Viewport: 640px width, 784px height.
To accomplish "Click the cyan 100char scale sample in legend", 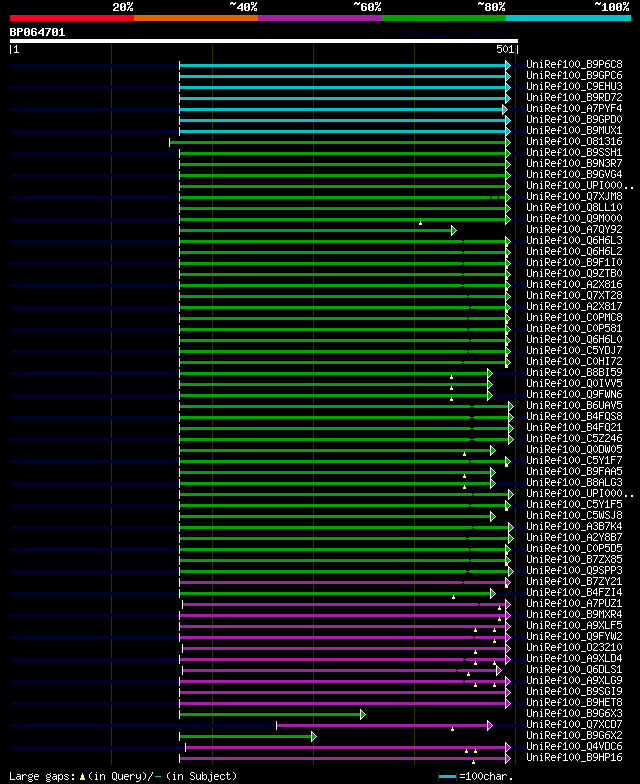I will pyautogui.click(x=448, y=777).
